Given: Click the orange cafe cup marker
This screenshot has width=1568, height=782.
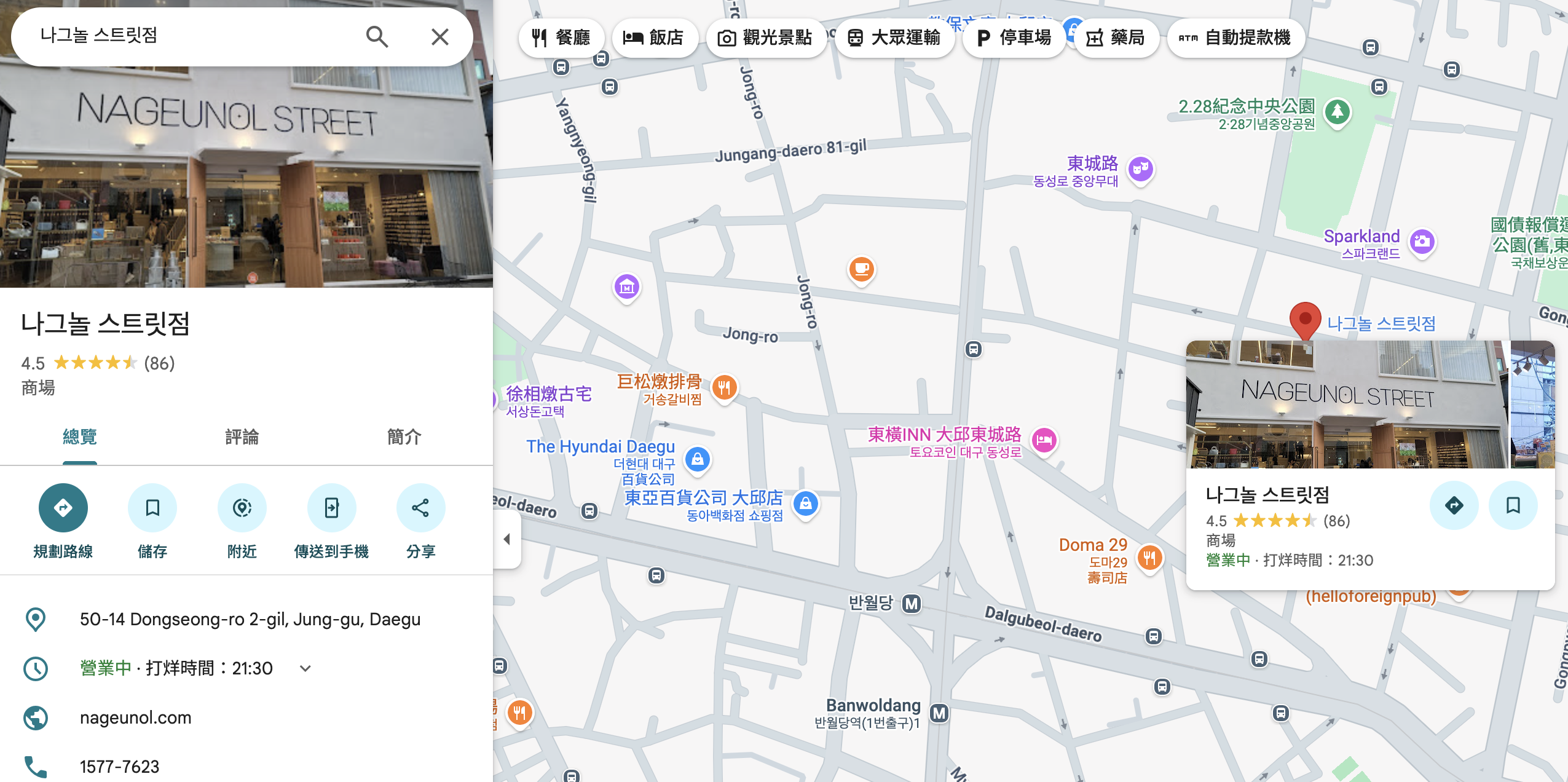Looking at the screenshot, I should [x=862, y=270].
